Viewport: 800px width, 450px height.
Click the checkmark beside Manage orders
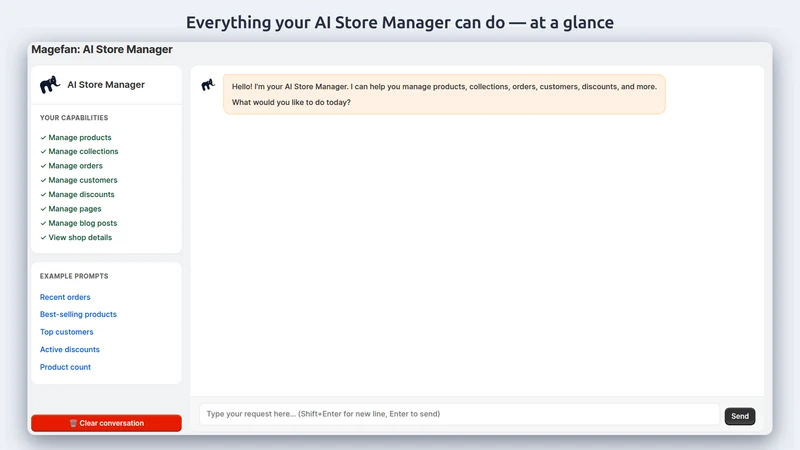tap(43, 166)
